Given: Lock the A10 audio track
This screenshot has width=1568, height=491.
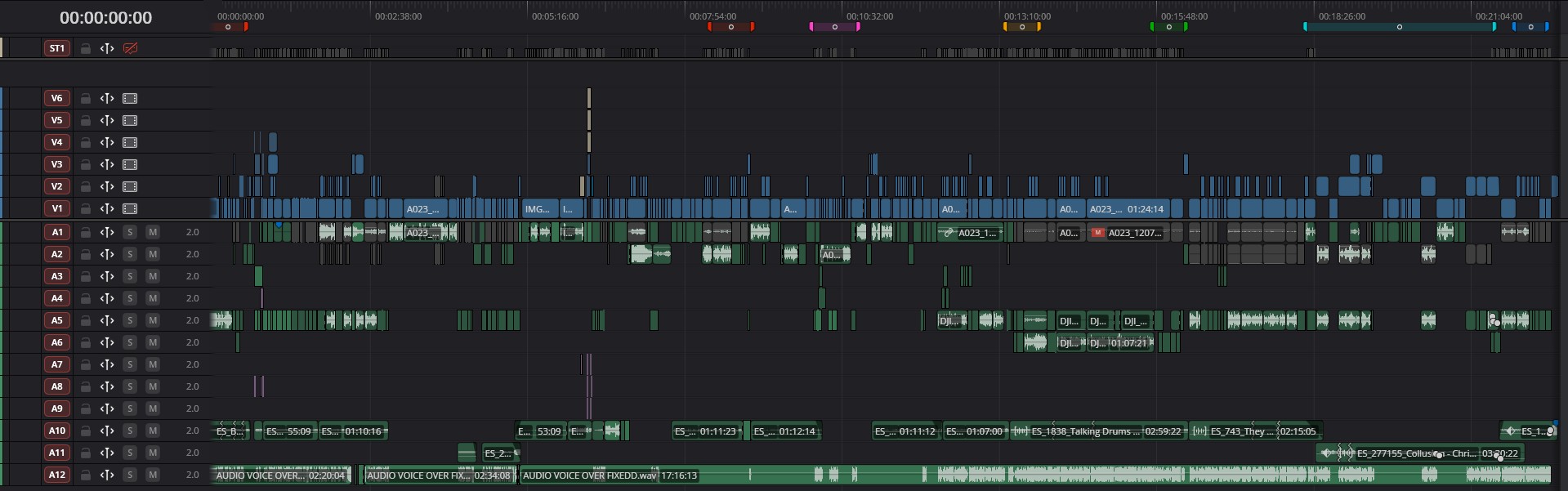Looking at the screenshot, I should [85, 431].
